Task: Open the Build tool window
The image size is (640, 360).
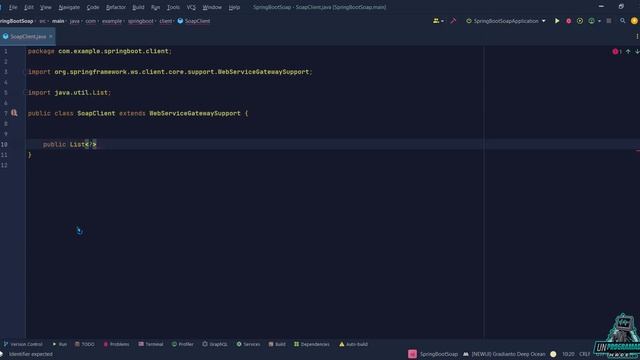Action: [x=277, y=344]
